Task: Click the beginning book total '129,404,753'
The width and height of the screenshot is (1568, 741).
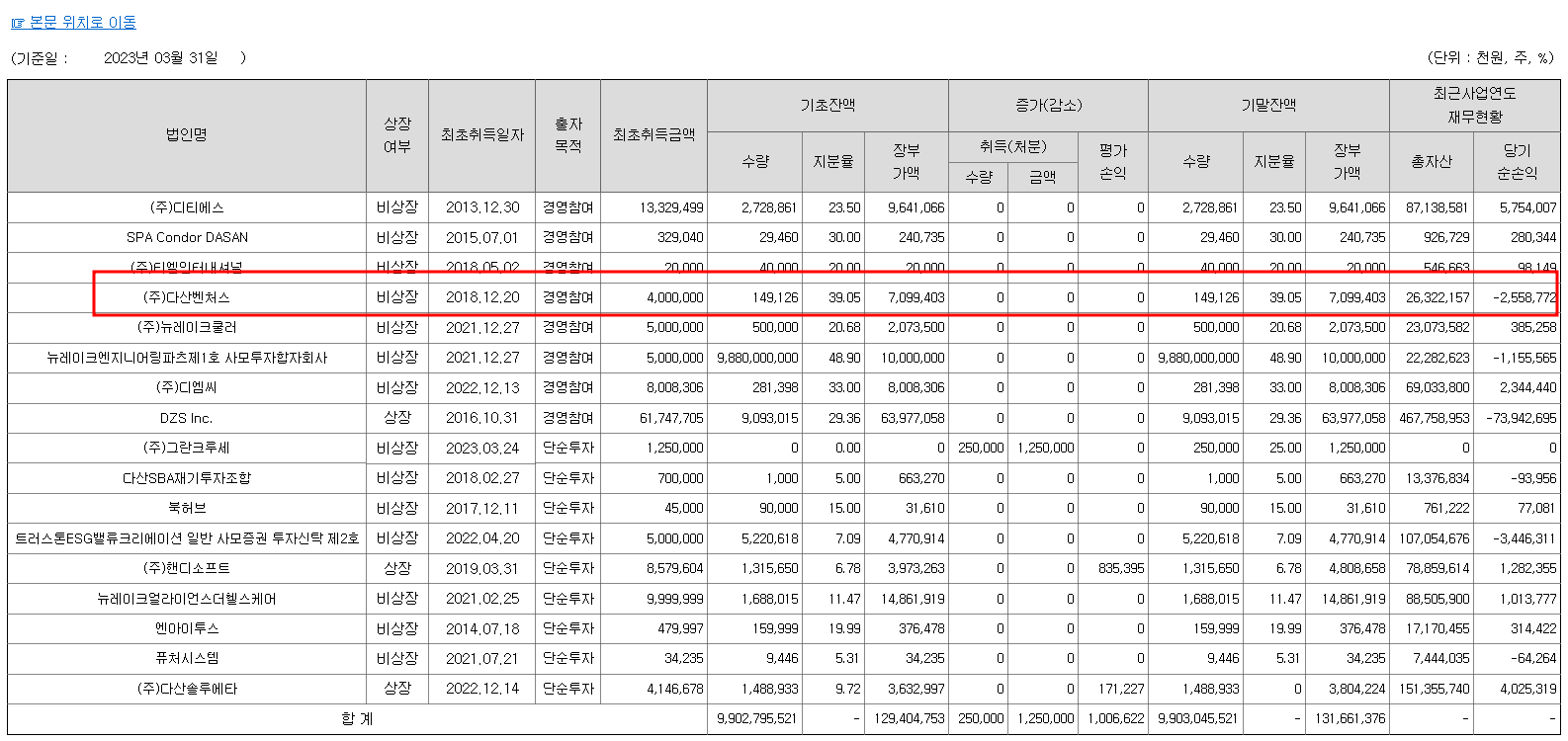Action: pos(909,718)
